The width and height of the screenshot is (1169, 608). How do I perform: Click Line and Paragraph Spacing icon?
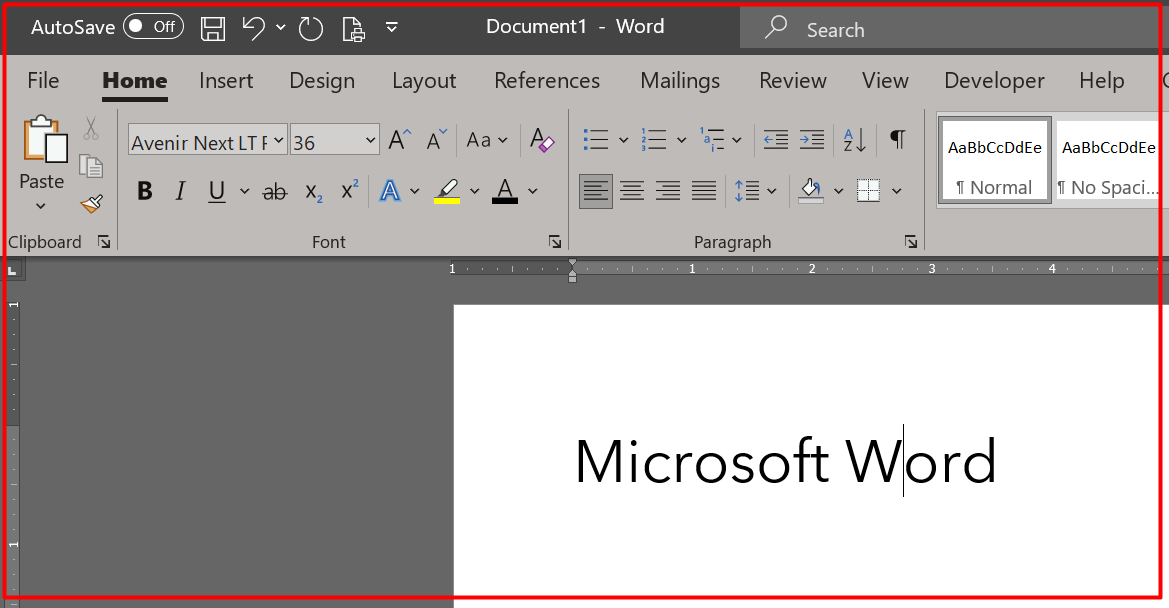pos(747,191)
